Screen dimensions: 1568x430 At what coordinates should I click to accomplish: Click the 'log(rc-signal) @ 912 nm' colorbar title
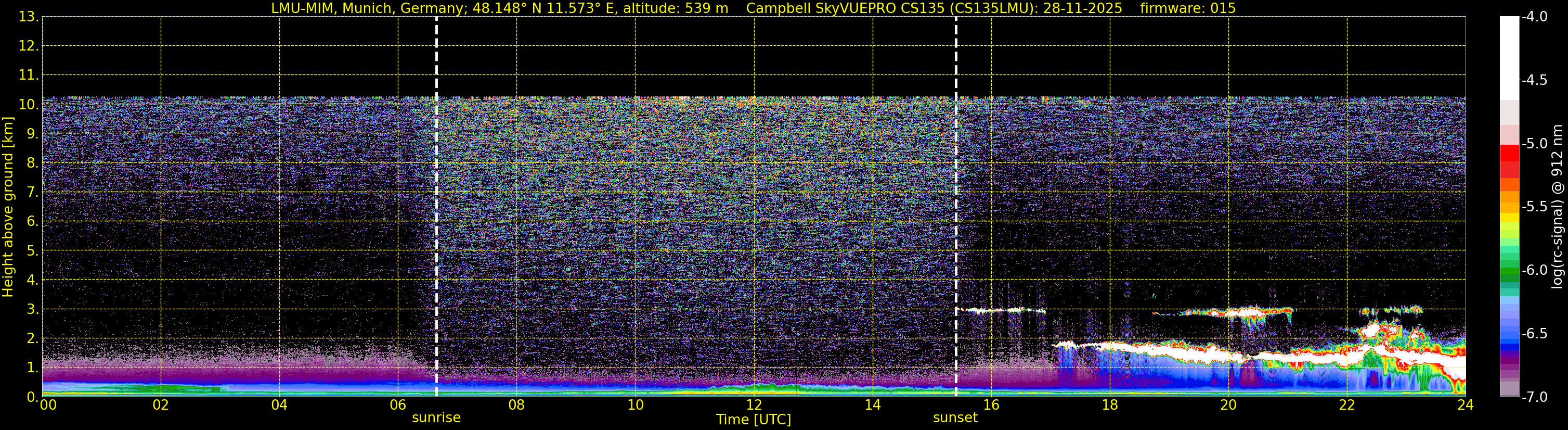click(x=1558, y=207)
